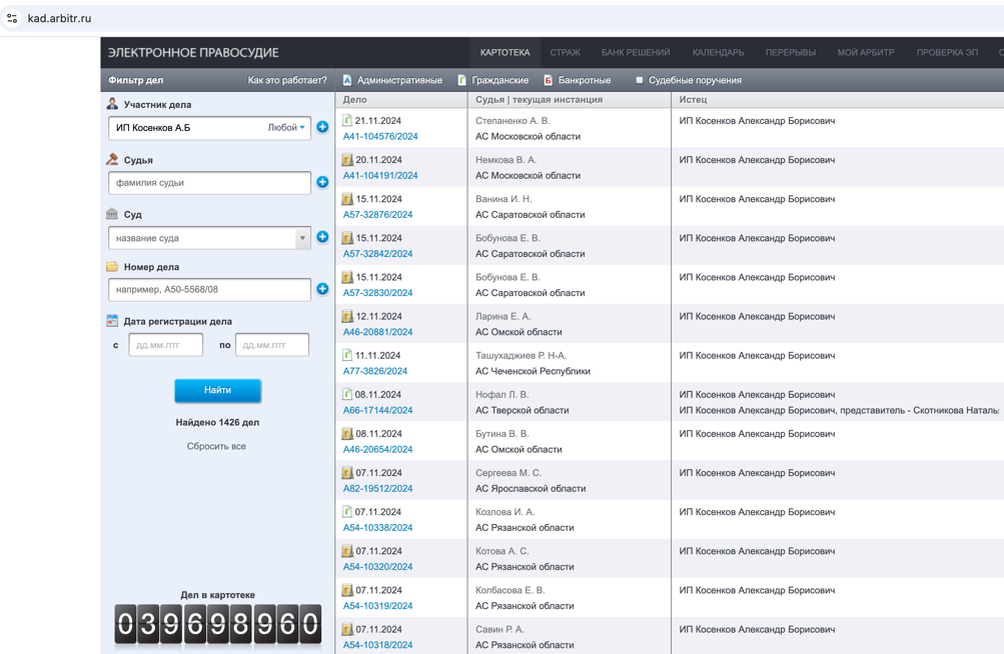Open case A46-20654/2024
The width and height of the screenshot is (1004, 654).
point(378,450)
